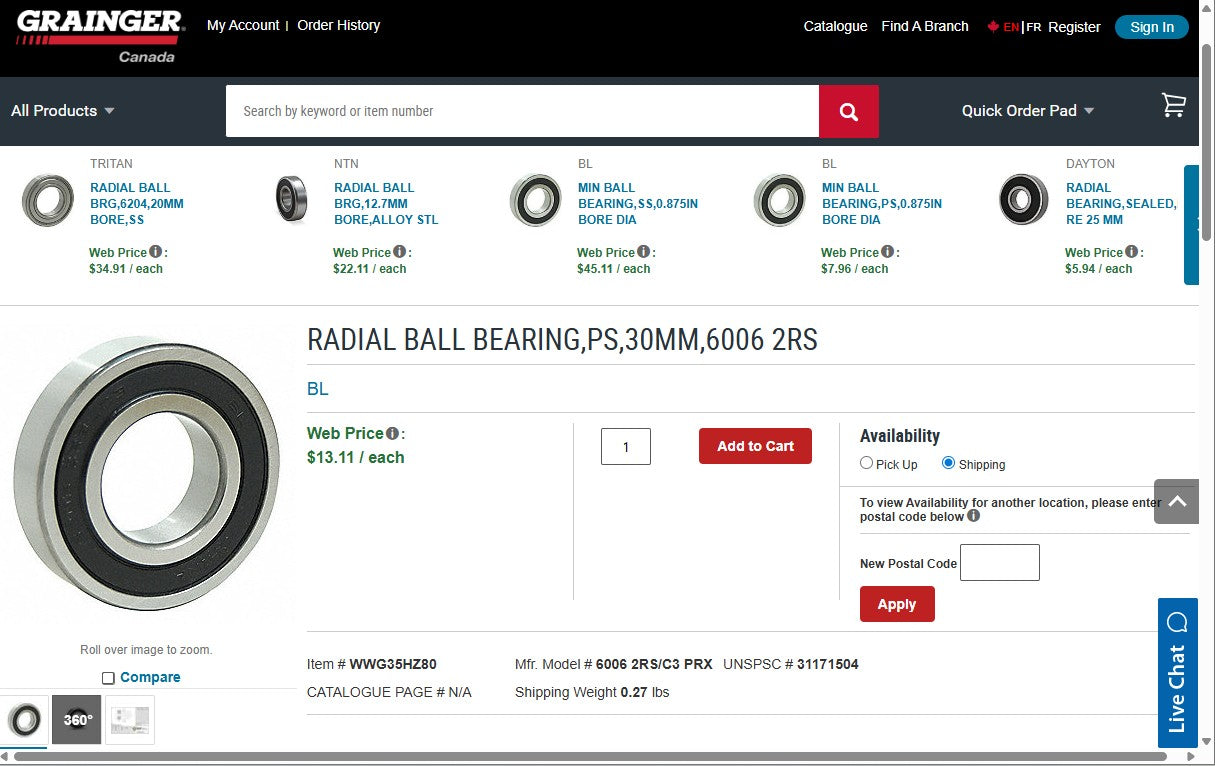
Task: Select the Shipping radio option
Action: (948, 463)
